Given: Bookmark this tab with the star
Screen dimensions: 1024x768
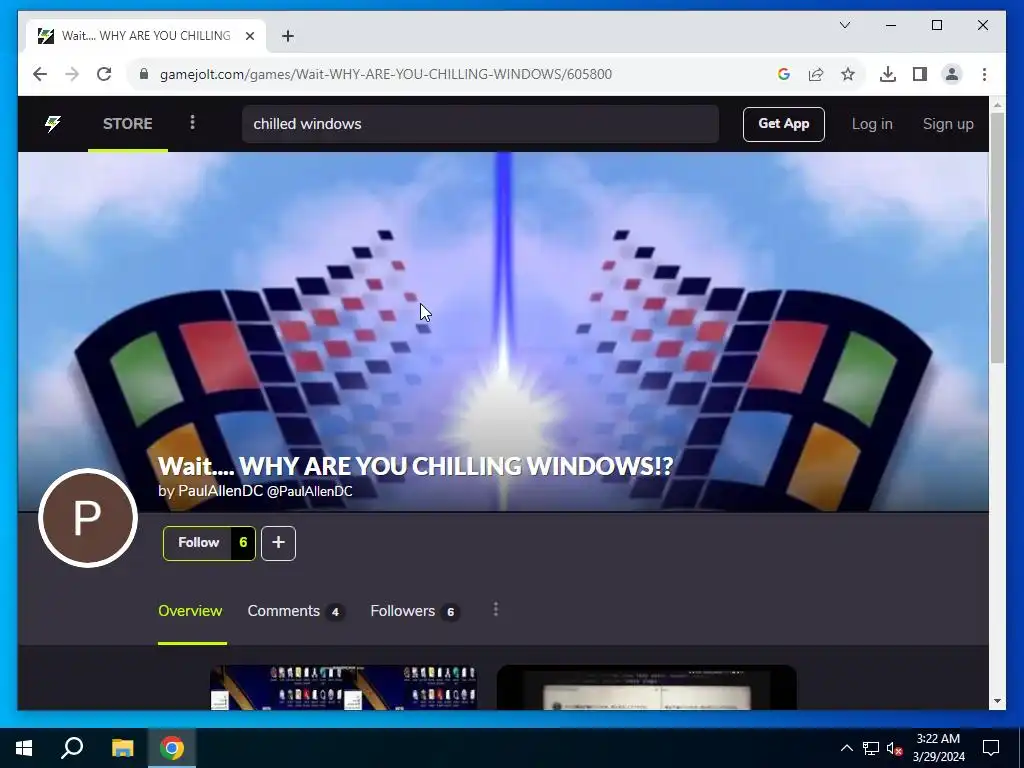Looking at the screenshot, I should tap(848, 74).
